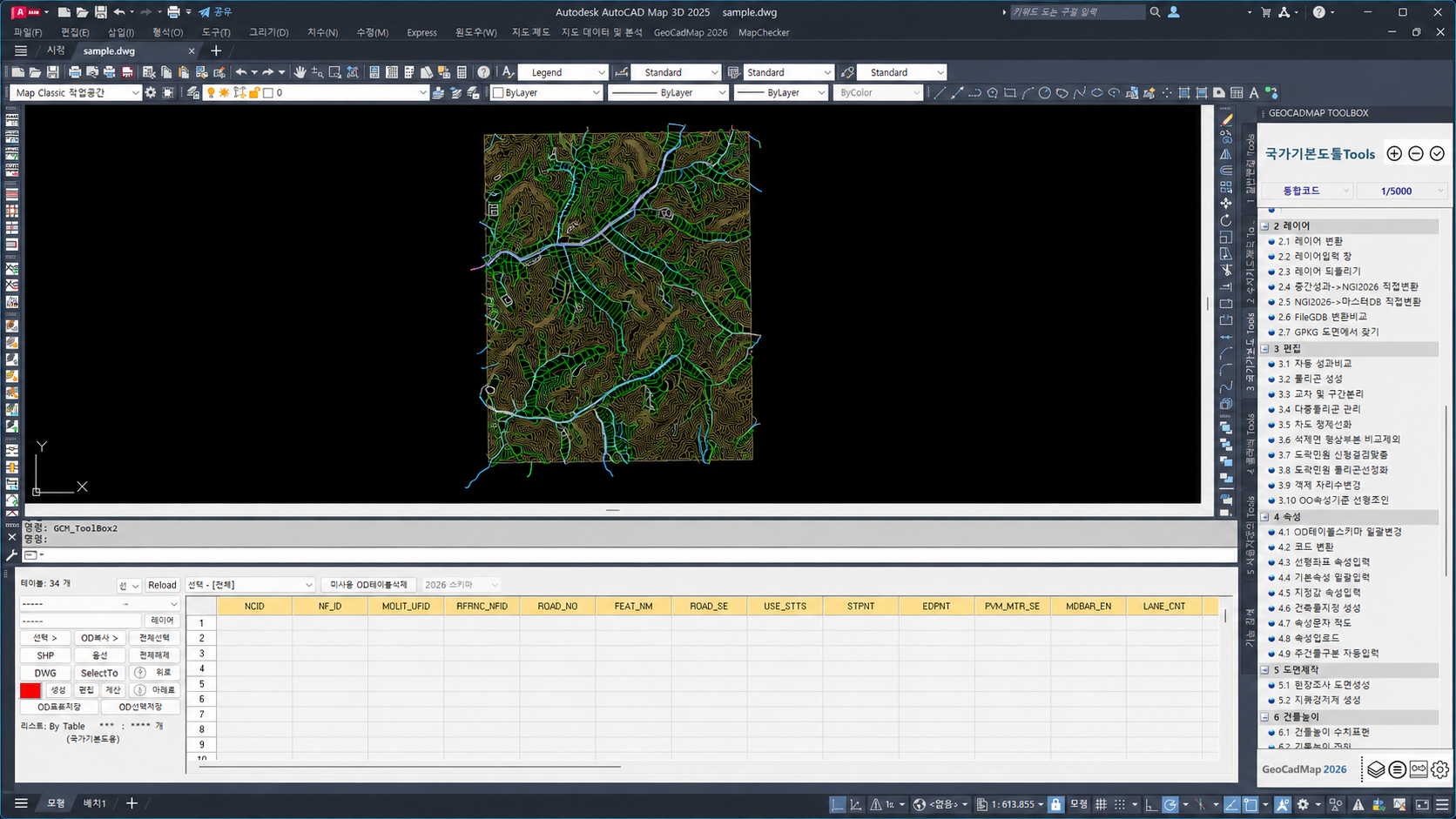This screenshot has height=819, width=1456.
Task: Click the Share (공유) icon in title bar
Action: tap(214, 12)
